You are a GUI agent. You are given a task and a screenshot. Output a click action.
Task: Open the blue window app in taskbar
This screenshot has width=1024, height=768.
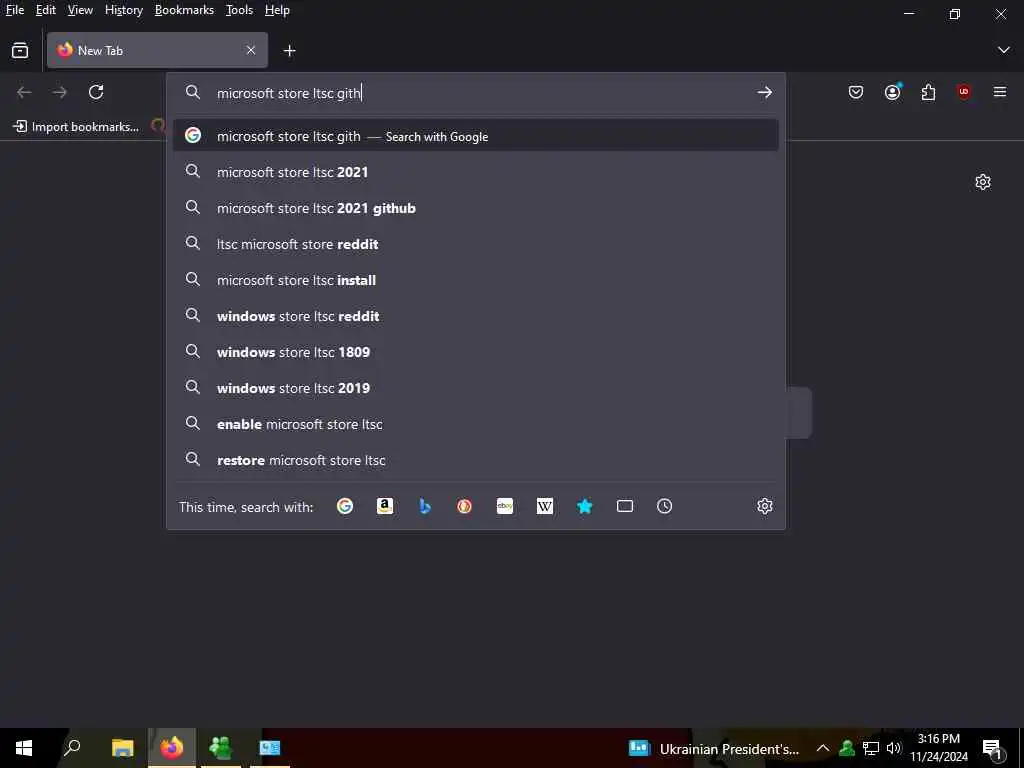pyautogui.click(x=270, y=748)
